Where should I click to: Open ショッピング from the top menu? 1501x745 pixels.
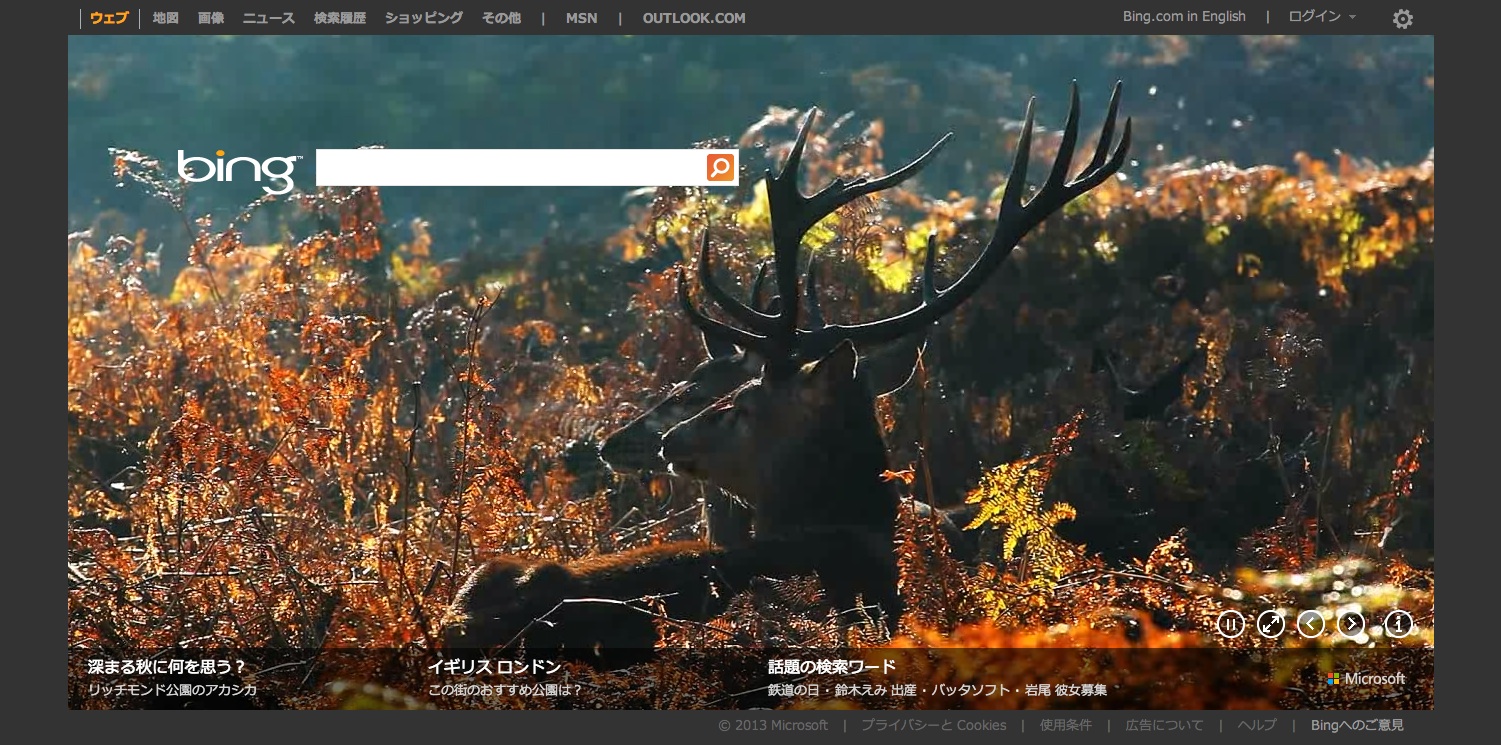point(423,18)
